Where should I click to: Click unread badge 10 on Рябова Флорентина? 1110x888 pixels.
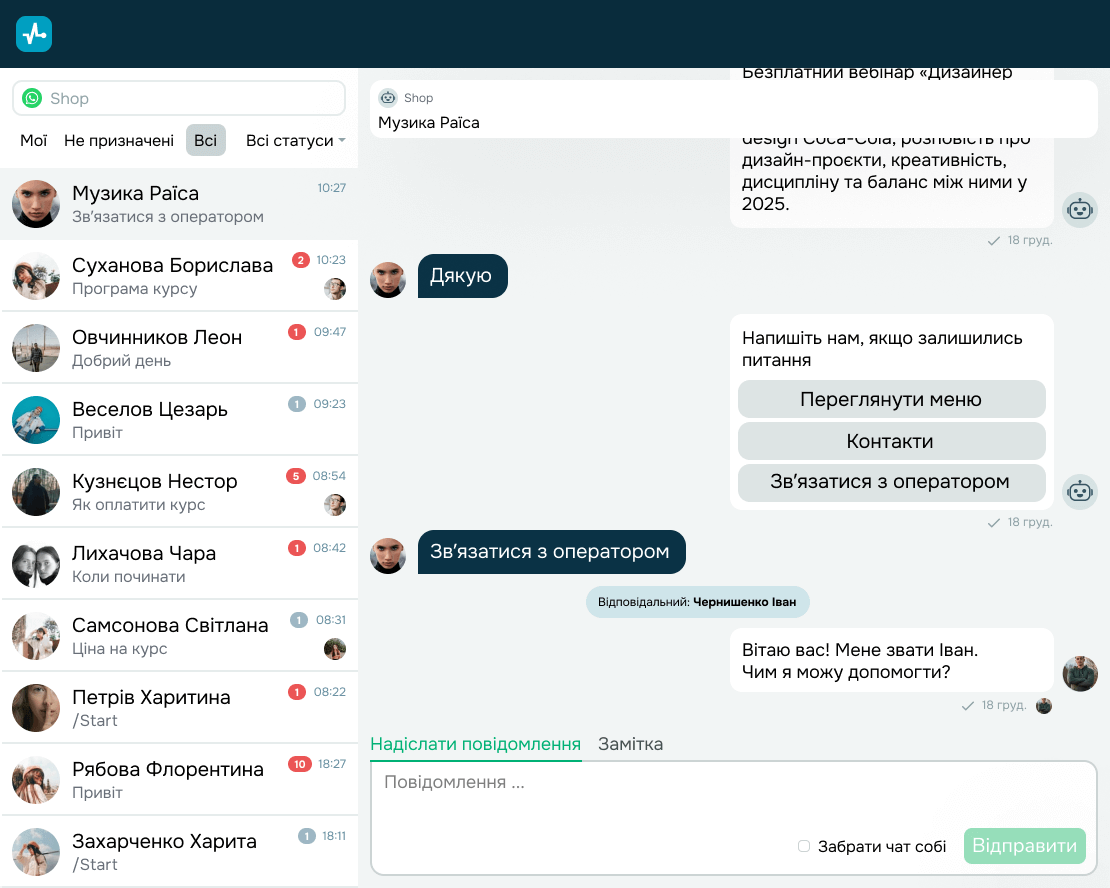click(x=299, y=764)
